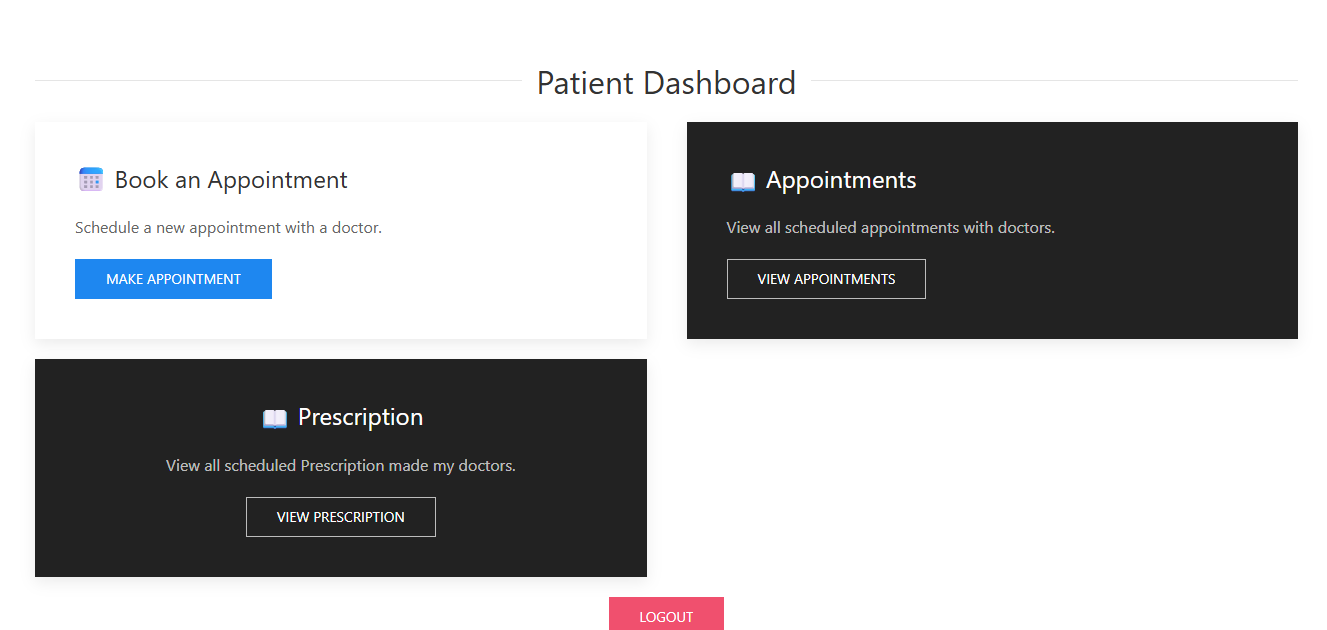Click the open book icon beside Appointments
This screenshot has height=630, width=1327.
[742, 181]
